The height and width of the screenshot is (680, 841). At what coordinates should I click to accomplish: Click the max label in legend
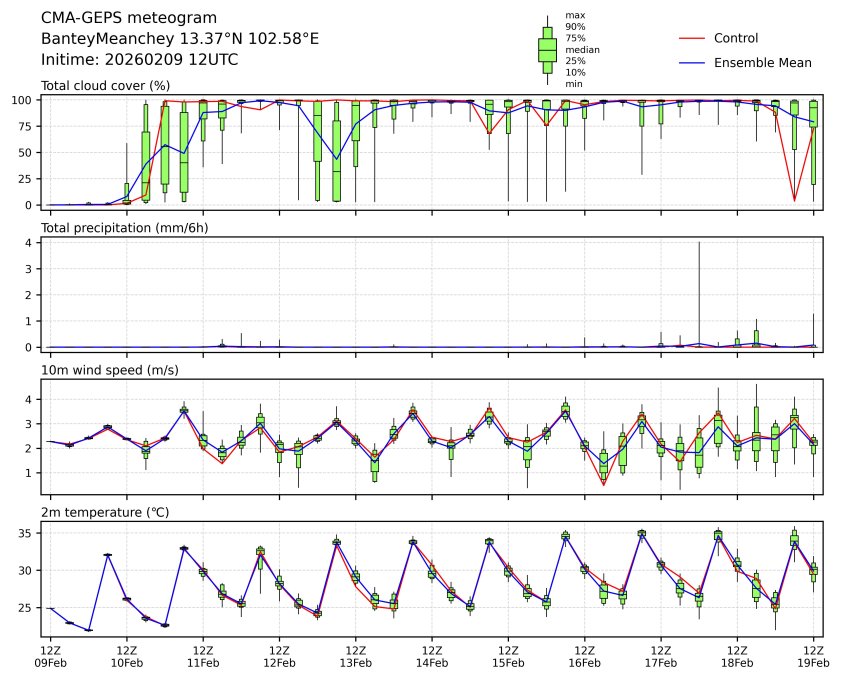pyautogui.click(x=574, y=15)
